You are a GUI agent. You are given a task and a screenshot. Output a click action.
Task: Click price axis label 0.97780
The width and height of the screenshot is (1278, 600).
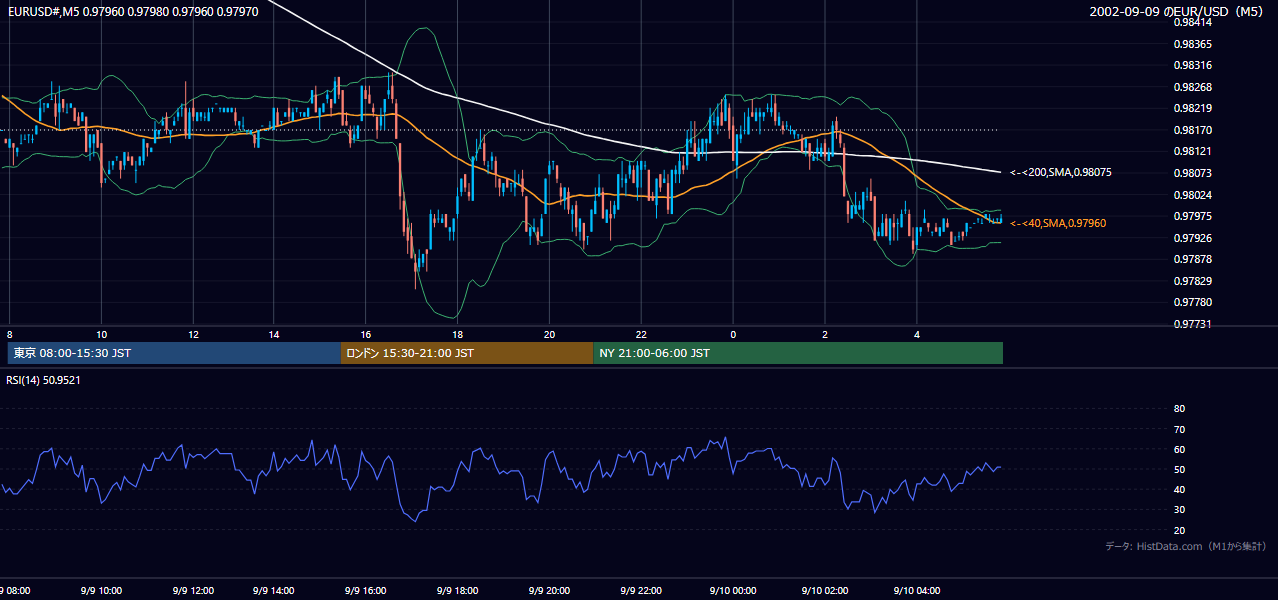pyautogui.click(x=1192, y=302)
